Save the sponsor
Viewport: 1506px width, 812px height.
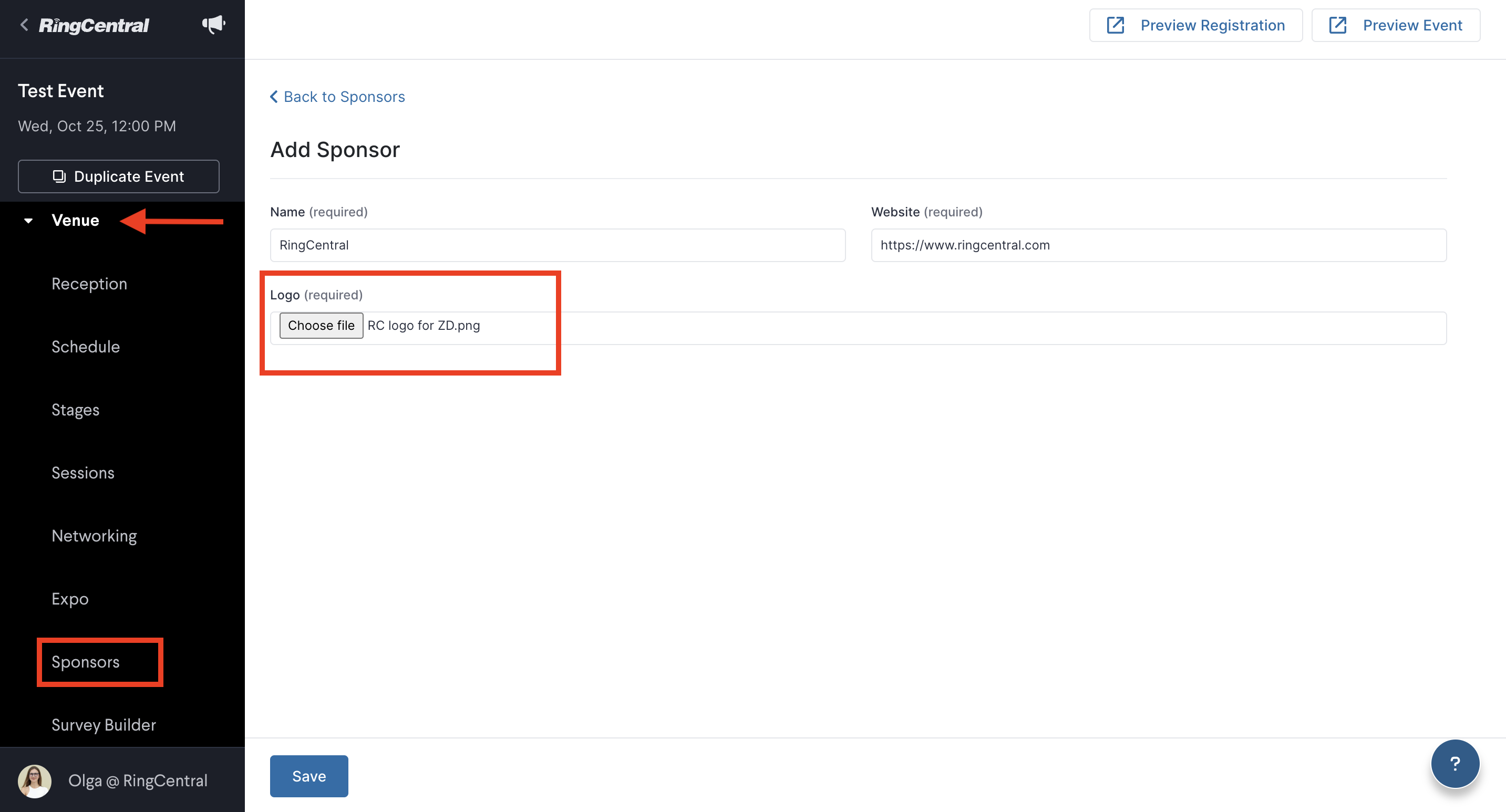pyautogui.click(x=308, y=776)
